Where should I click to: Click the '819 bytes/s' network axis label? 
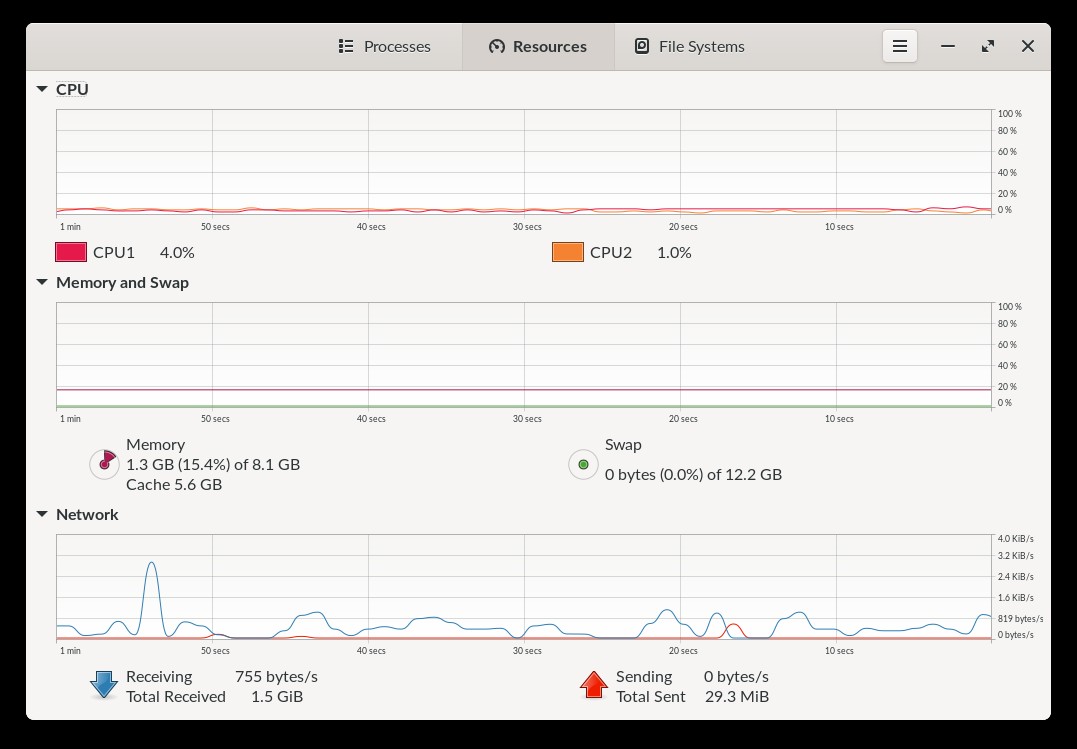point(1020,618)
